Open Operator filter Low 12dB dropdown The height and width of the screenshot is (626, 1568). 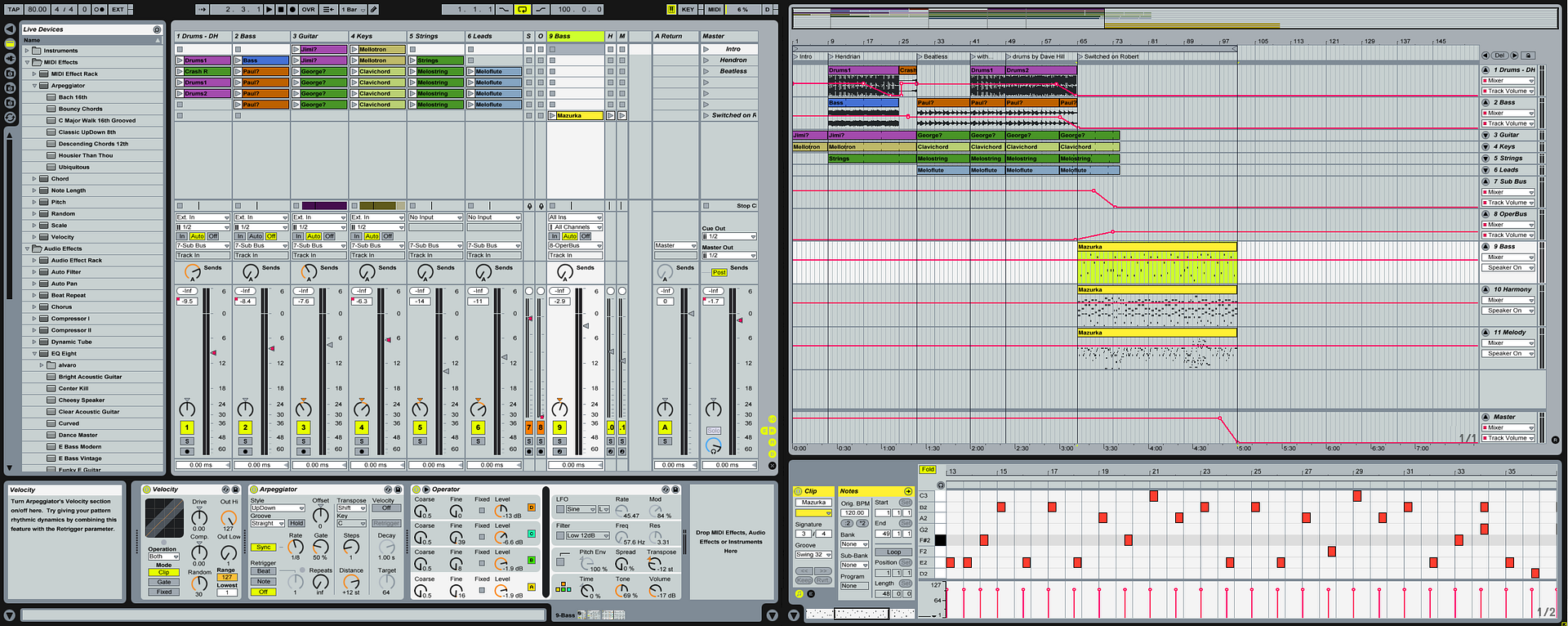(587, 535)
